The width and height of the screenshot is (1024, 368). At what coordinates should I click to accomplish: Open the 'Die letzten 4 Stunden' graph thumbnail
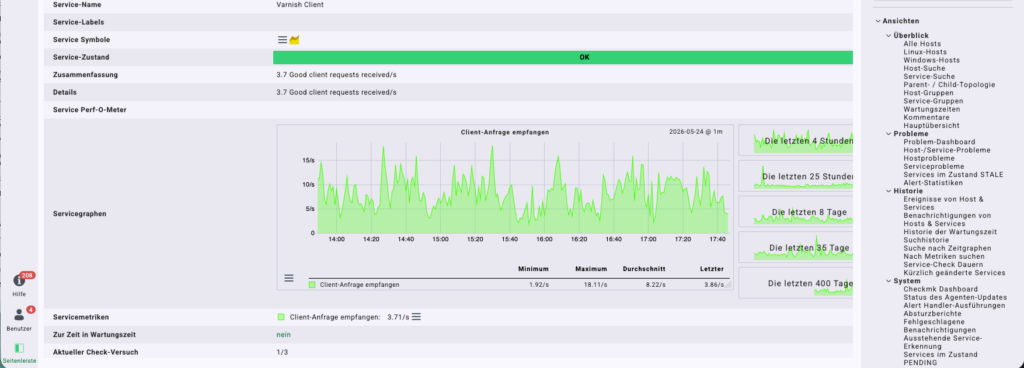point(795,140)
